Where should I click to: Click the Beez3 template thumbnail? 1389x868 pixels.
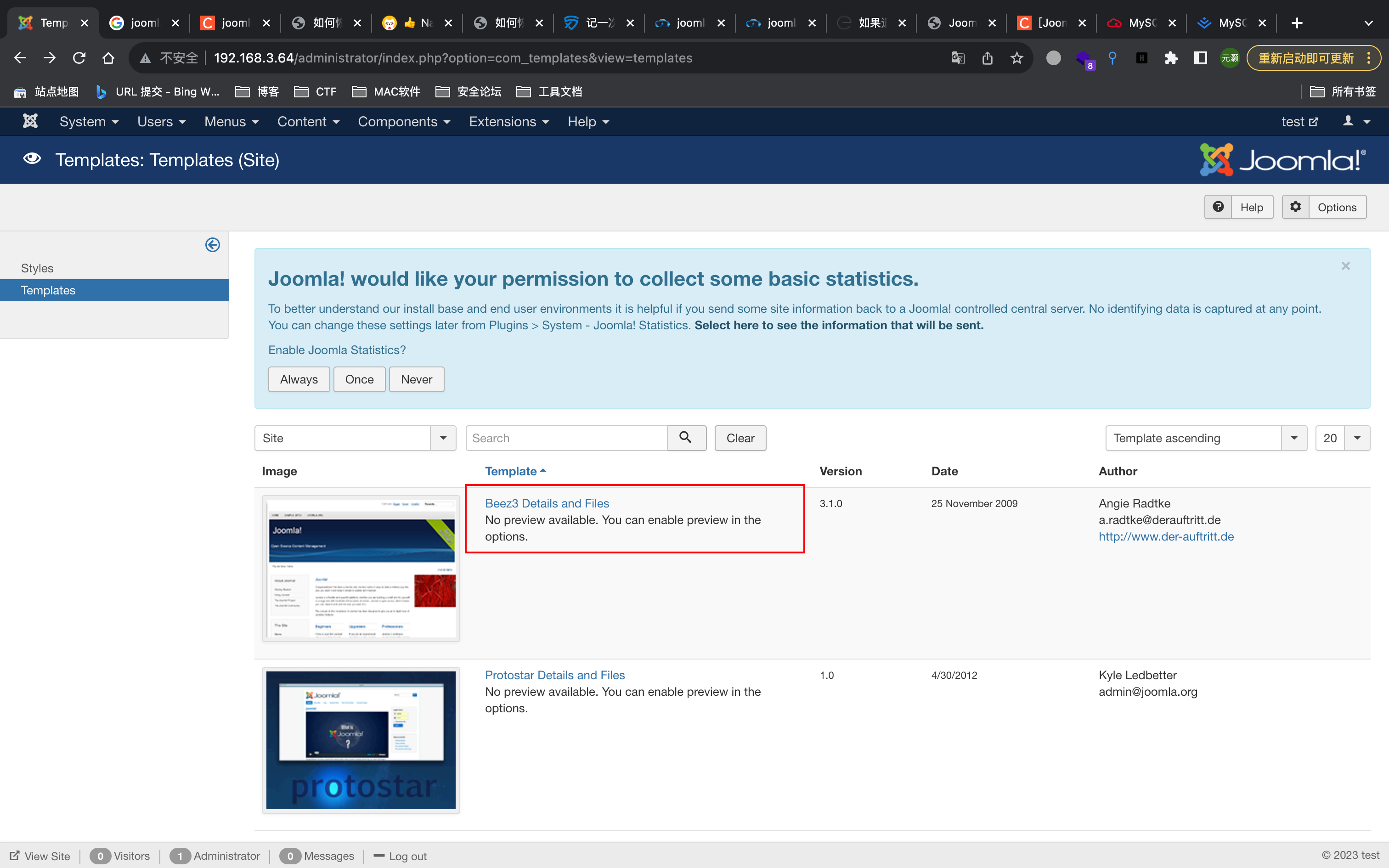361,569
